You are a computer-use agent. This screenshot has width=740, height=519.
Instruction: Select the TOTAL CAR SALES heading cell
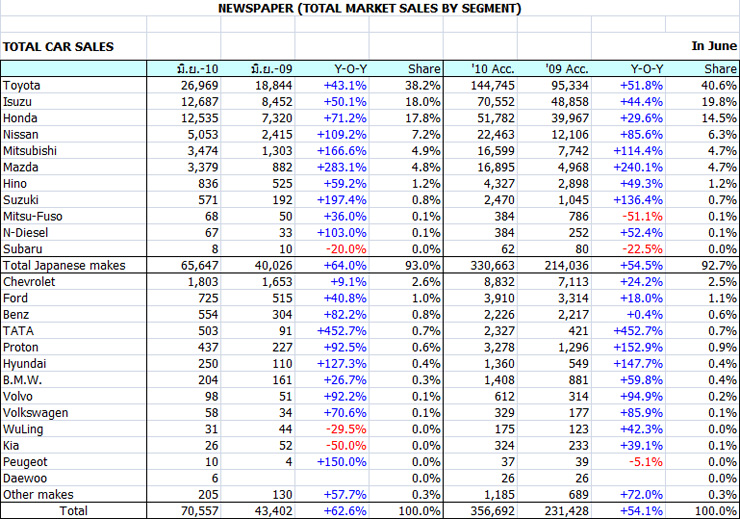[58, 46]
